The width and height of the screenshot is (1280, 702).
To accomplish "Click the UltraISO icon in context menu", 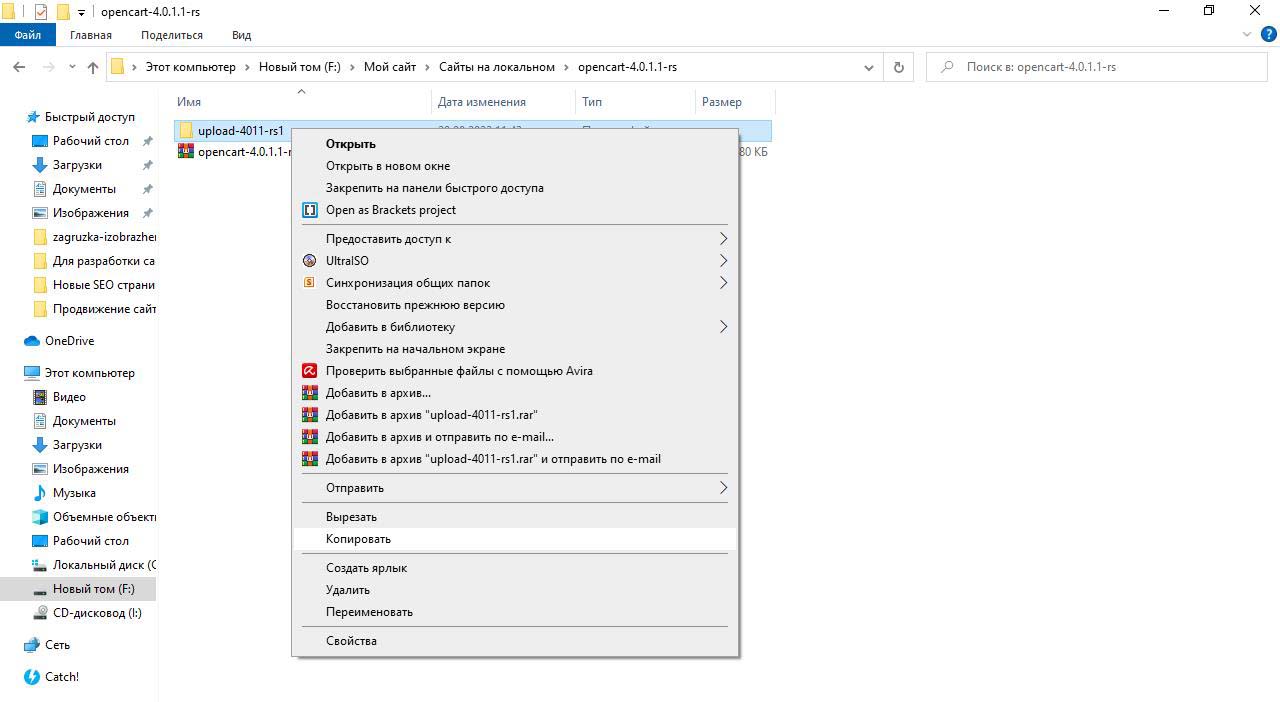I will pyautogui.click(x=309, y=261).
